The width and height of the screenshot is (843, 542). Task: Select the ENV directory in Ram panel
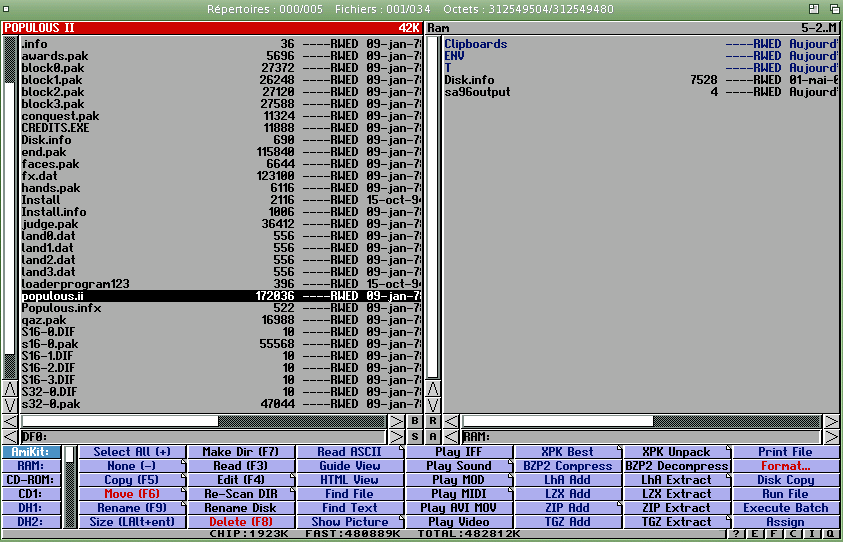pos(640,56)
